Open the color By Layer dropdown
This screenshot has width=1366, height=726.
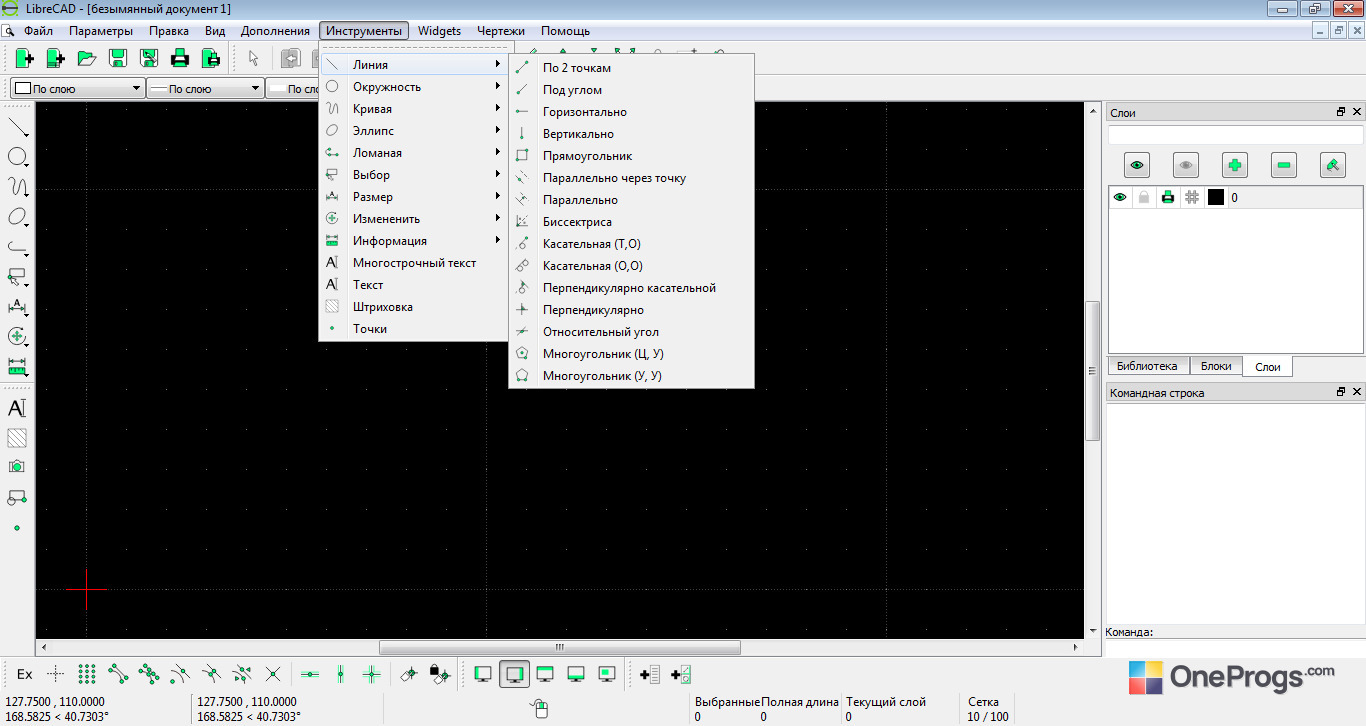tap(78, 89)
